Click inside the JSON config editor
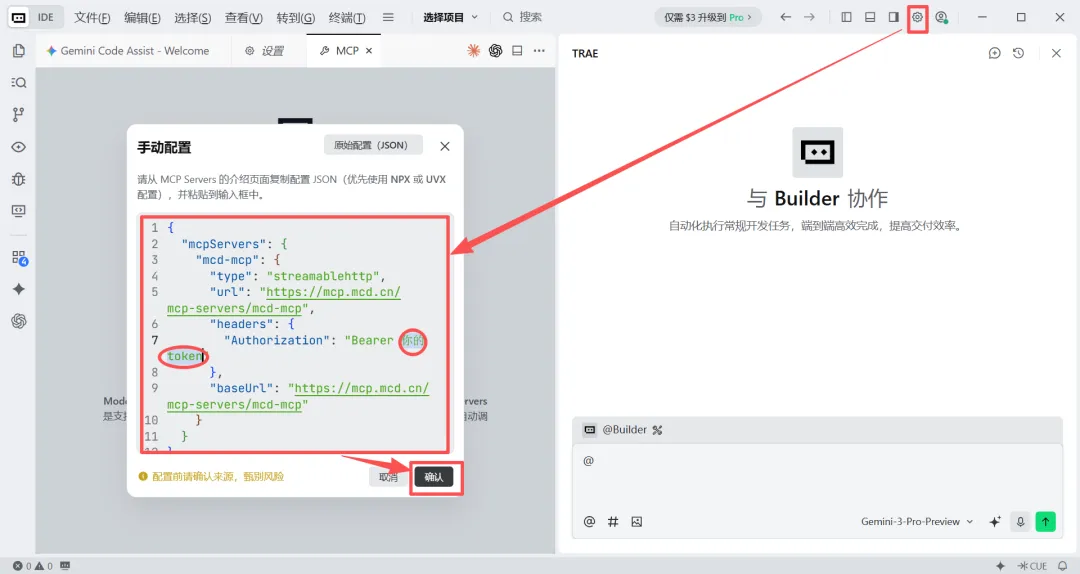This screenshot has width=1080, height=574. (x=295, y=334)
